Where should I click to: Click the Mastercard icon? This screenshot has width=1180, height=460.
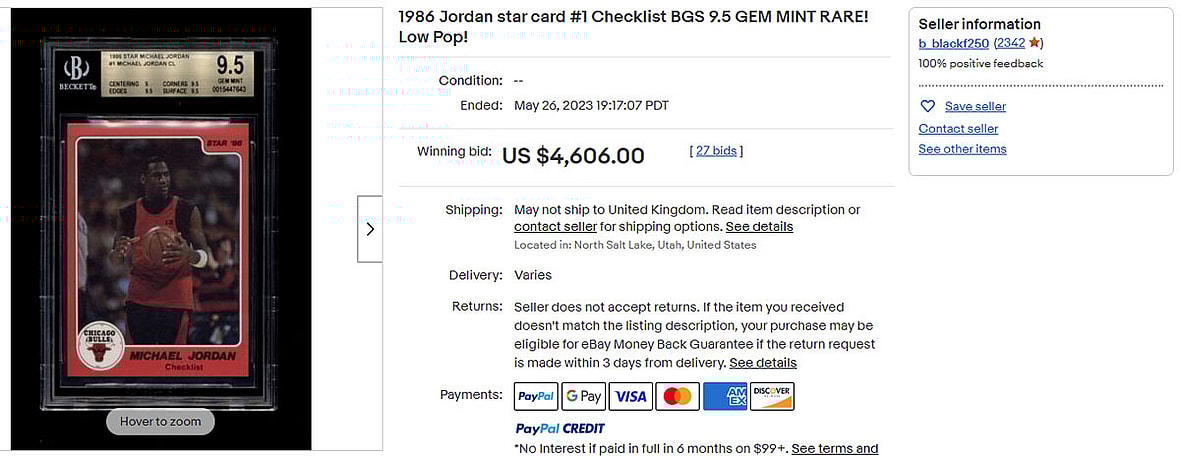tap(677, 396)
